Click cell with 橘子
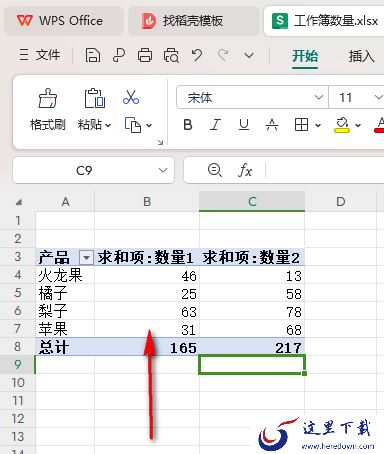Image resolution: width=384 pixels, height=454 pixels. [x=65, y=293]
